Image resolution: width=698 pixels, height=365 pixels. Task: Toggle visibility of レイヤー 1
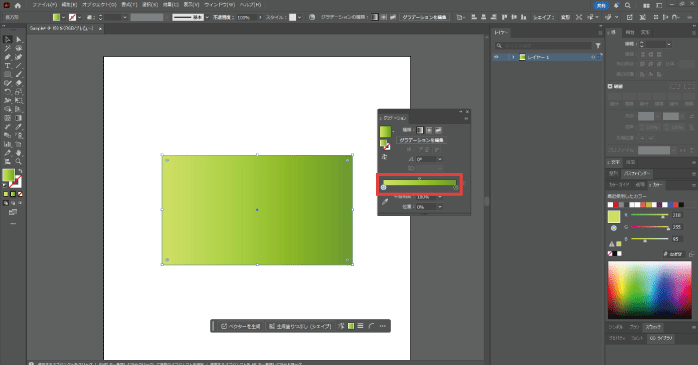pos(497,57)
